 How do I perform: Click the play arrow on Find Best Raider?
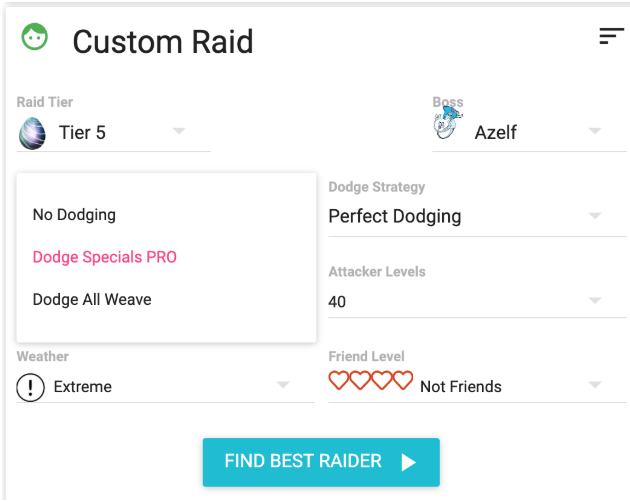point(408,462)
